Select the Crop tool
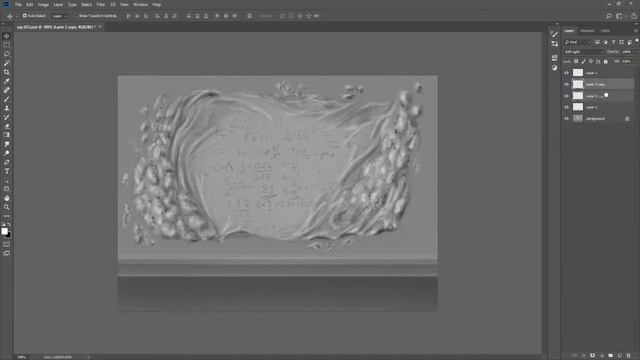 pyautogui.click(x=7, y=72)
